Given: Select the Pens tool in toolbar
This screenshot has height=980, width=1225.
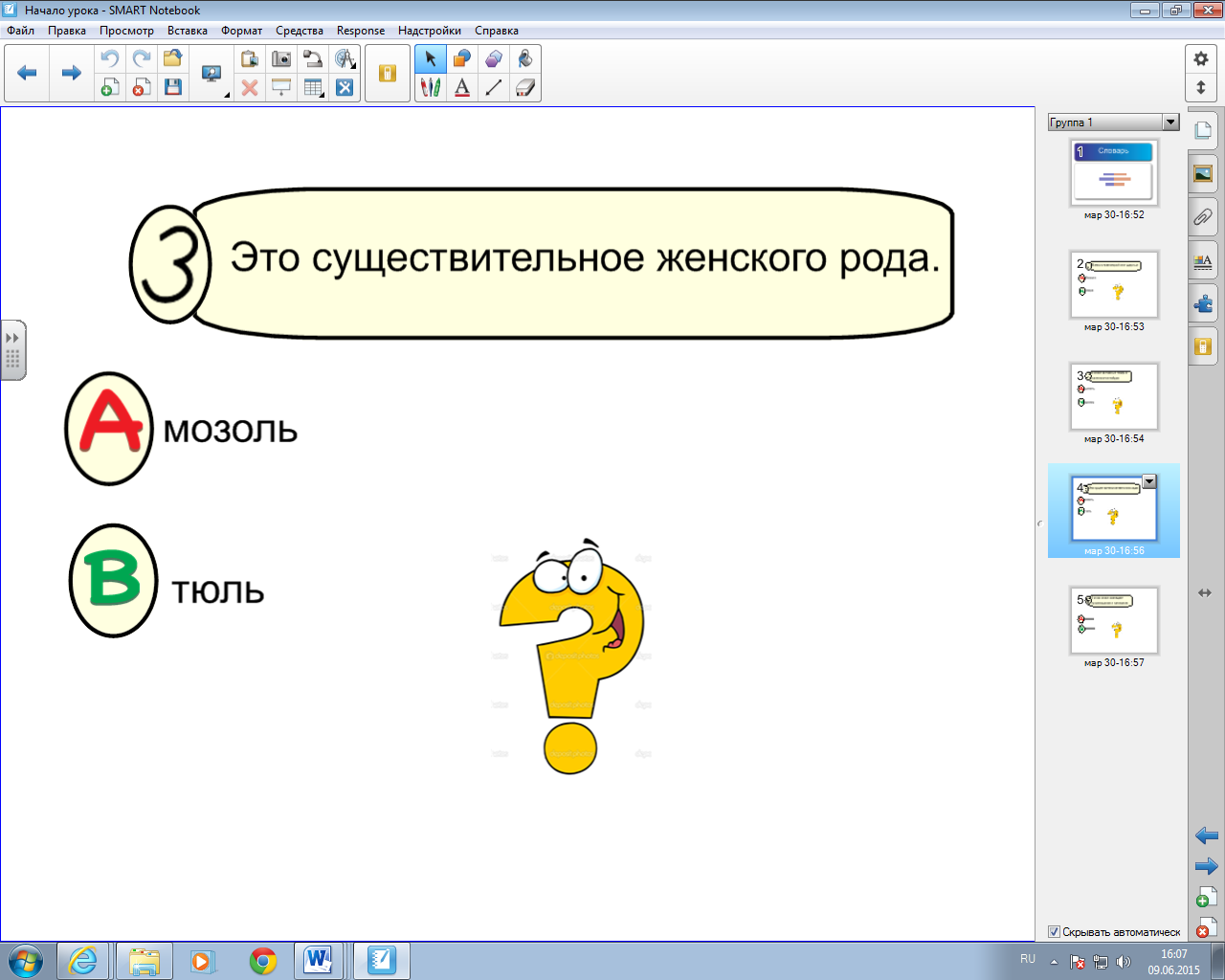Looking at the screenshot, I should point(431,88).
